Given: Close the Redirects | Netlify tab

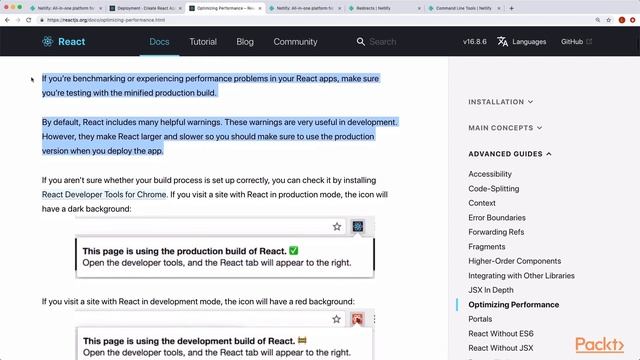Looking at the screenshot, I should [x=419, y=8].
